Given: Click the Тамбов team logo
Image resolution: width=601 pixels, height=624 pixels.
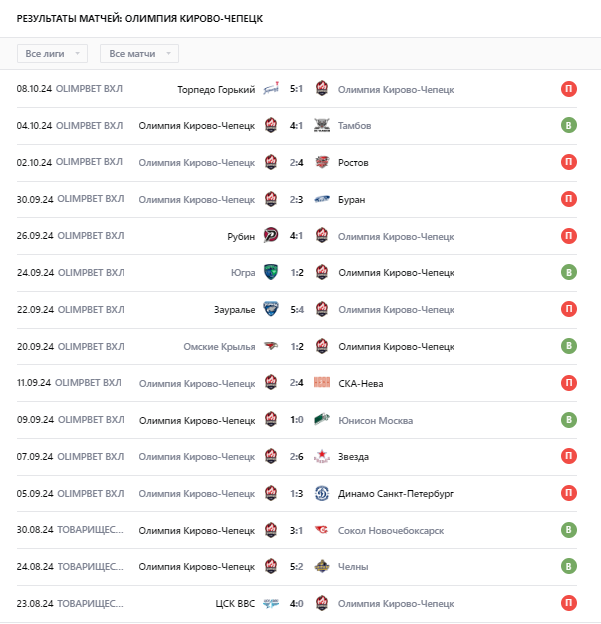Looking at the screenshot, I should coord(322,126).
